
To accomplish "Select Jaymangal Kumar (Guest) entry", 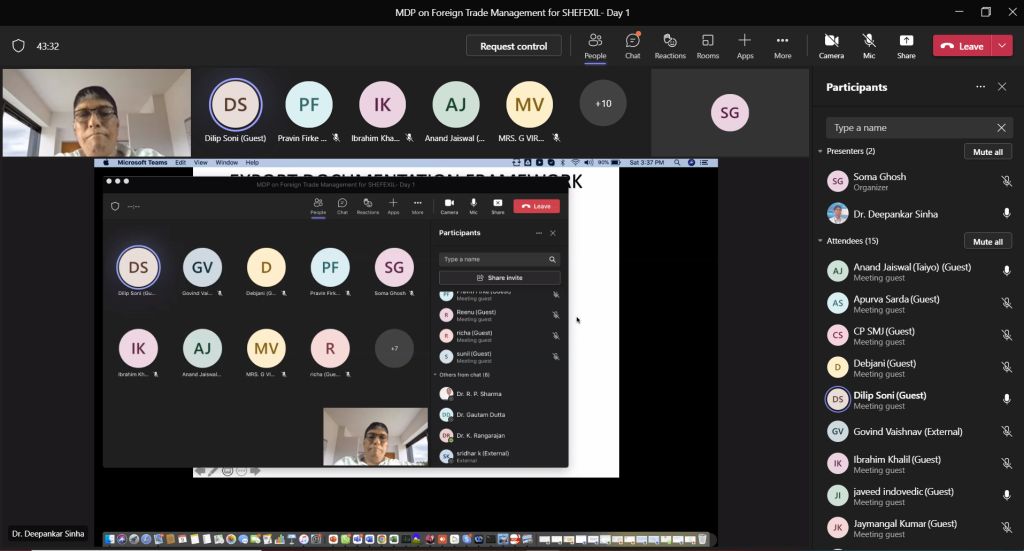I will tap(918, 527).
